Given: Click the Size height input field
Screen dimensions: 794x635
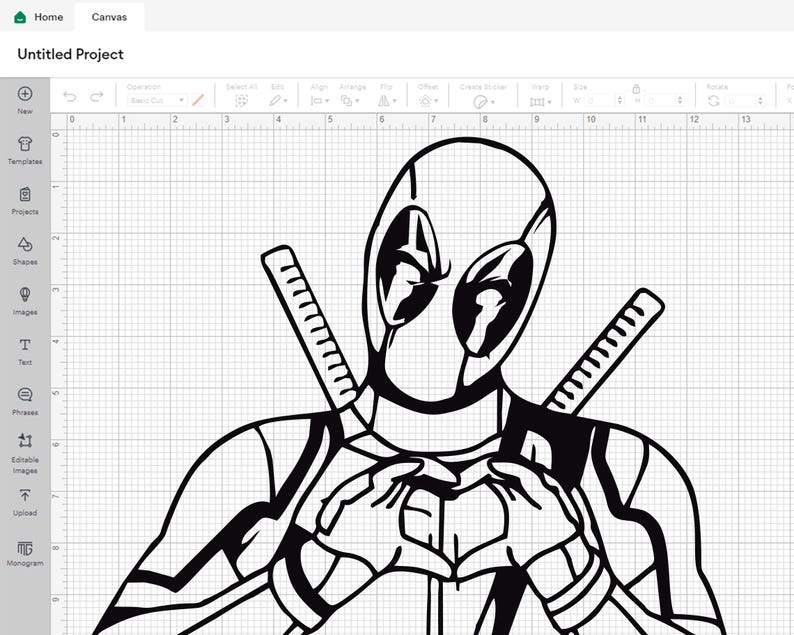Looking at the screenshot, I should pyautogui.click(x=660, y=100).
